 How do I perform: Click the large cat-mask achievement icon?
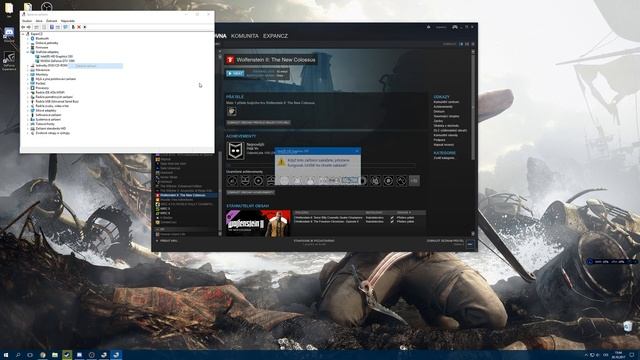pos(236,151)
